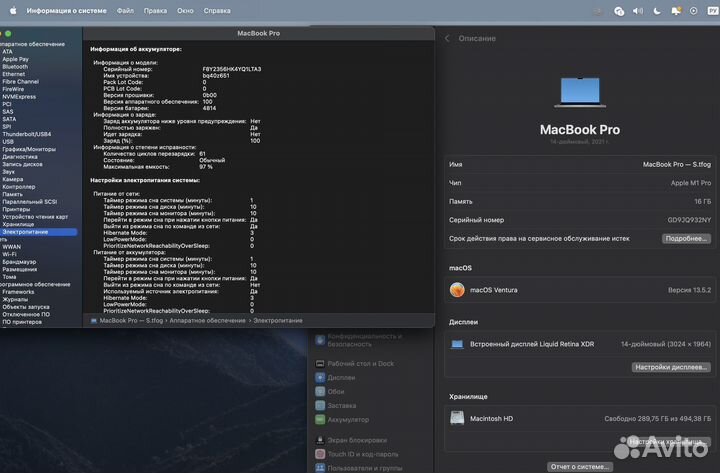Select Bluetooth in the hardware list
720x473 pixels.
[x=15, y=67]
